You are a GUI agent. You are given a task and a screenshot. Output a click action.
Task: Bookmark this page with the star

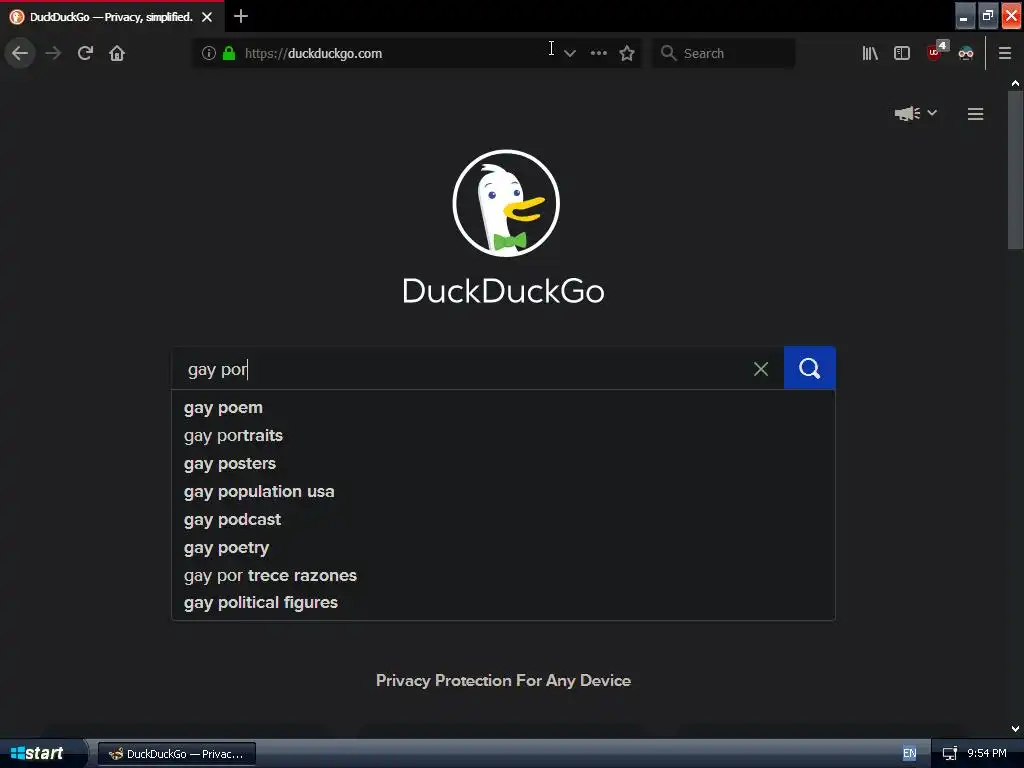(x=627, y=54)
